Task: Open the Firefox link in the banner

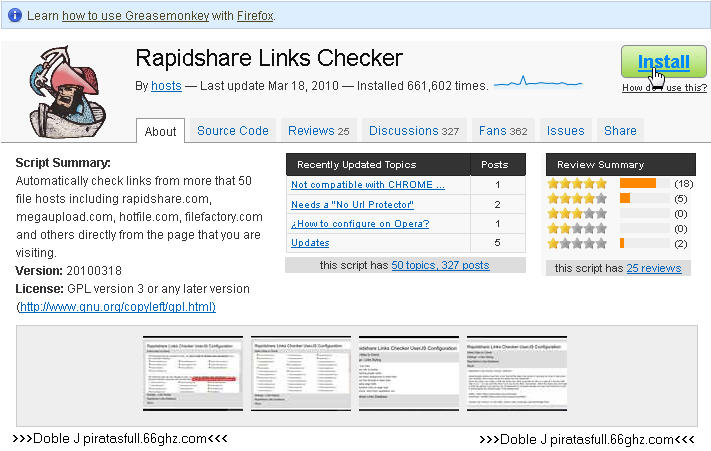Action: coord(255,15)
